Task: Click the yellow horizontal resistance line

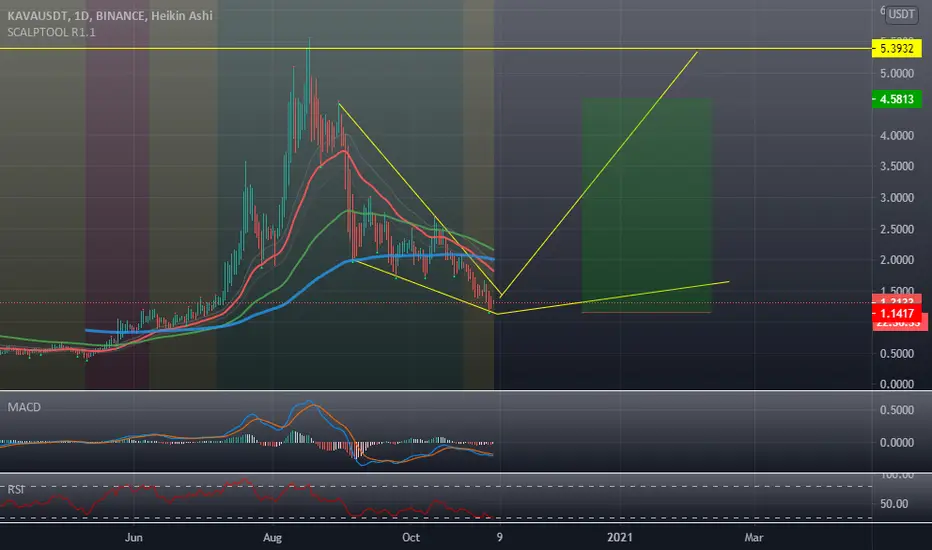Action: pos(436,49)
